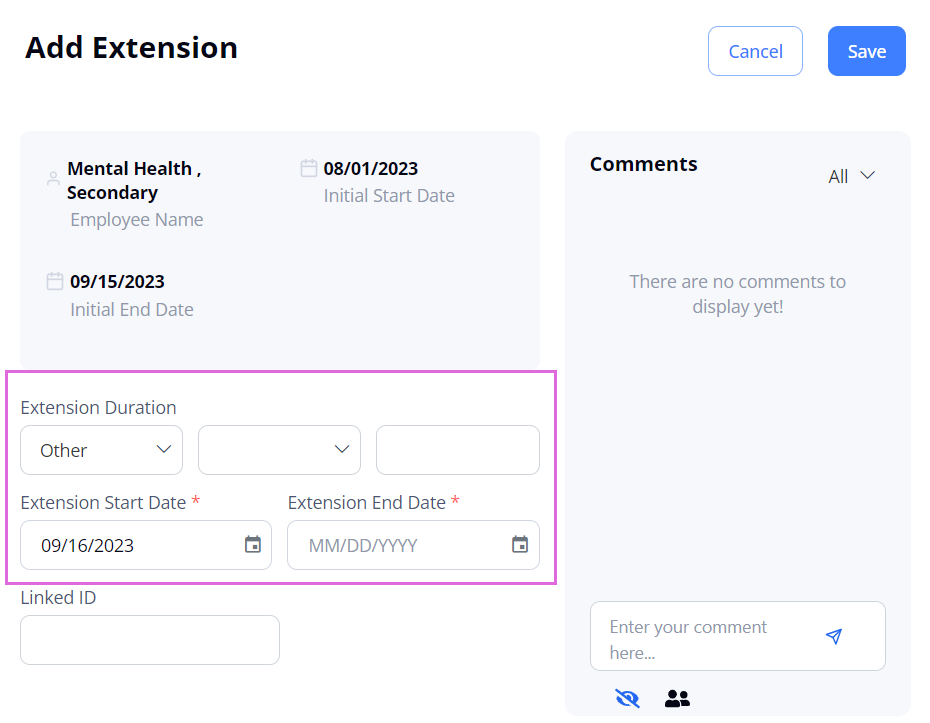Click the calendar icon beside Initial End Date

point(55,281)
